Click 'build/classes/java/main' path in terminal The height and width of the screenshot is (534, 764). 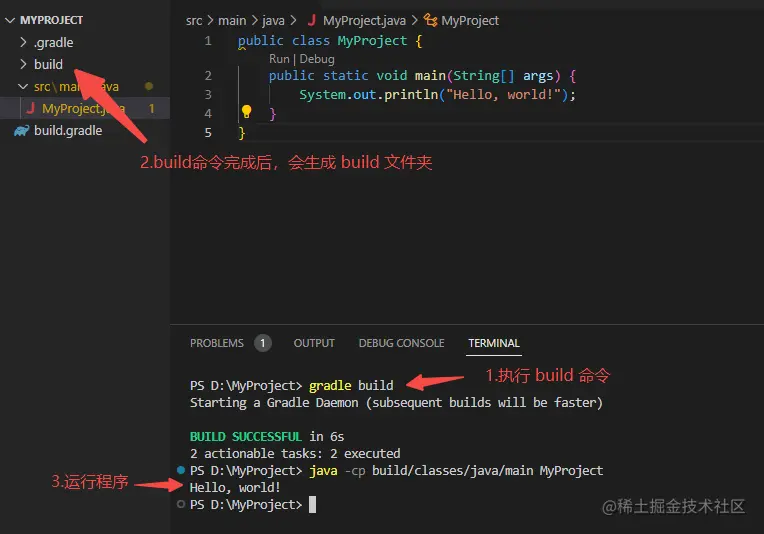pos(452,470)
